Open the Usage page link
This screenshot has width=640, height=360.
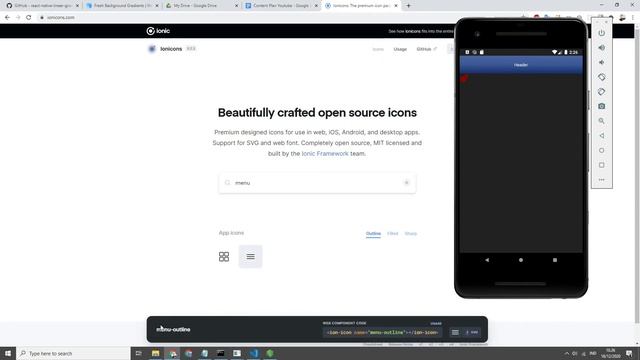coord(400,49)
